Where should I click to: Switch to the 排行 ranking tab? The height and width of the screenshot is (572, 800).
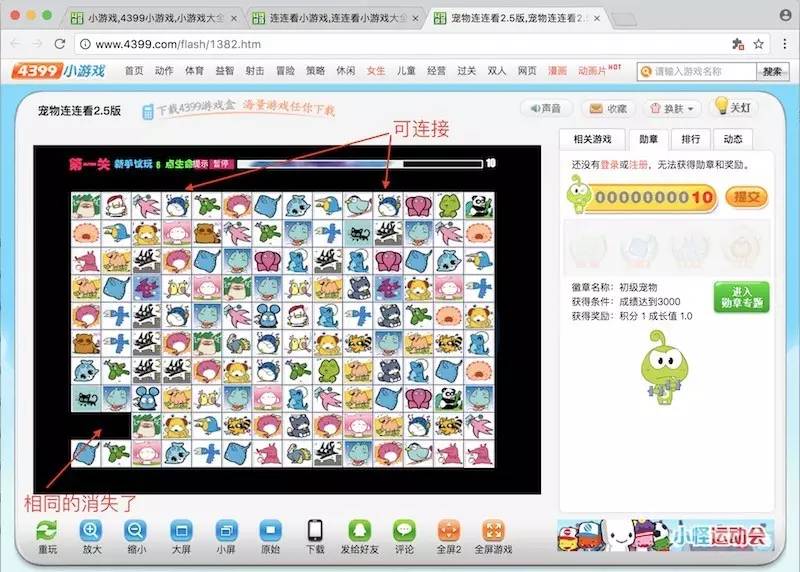click(x=690, y=139)
